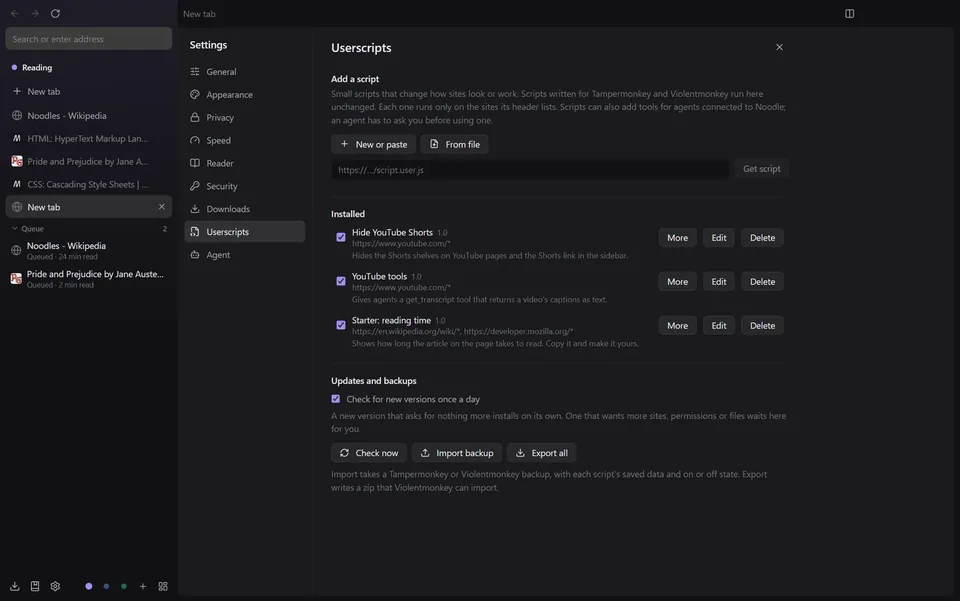The image size is (960, 601).
Task: Click the Hide YouTube Shorts script name
Action: [392, 233]
